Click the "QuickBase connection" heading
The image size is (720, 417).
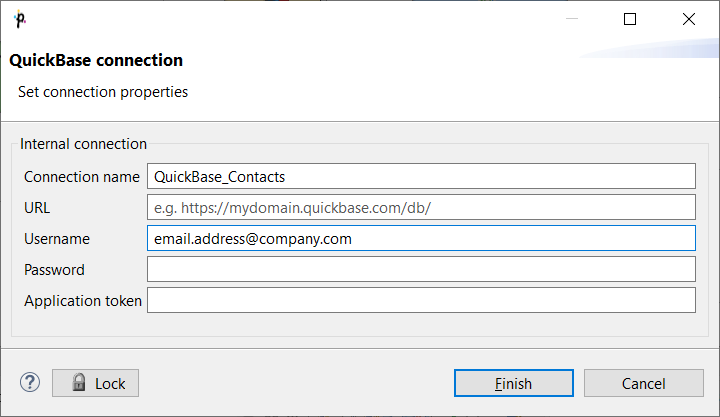[96, 60]
